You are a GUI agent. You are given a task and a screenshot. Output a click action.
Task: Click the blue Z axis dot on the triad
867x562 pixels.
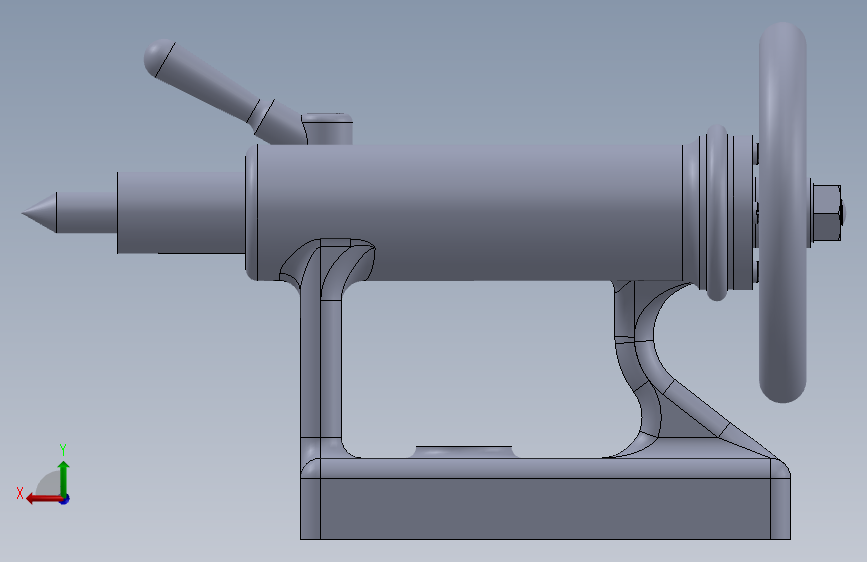(x=65, y=499)
